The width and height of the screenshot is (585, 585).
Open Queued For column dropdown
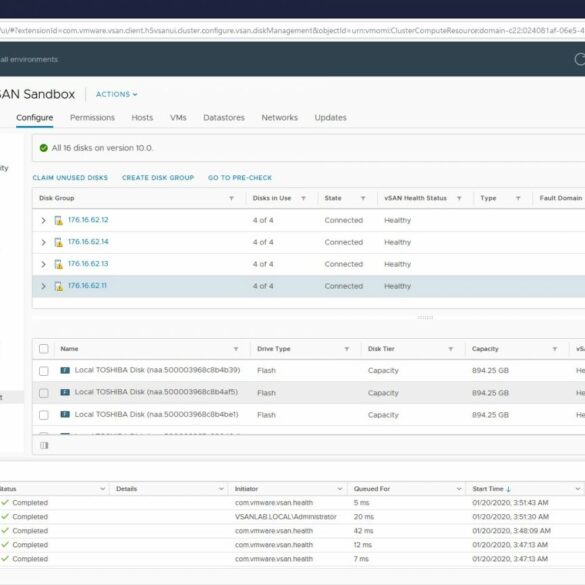click(459, 489)
